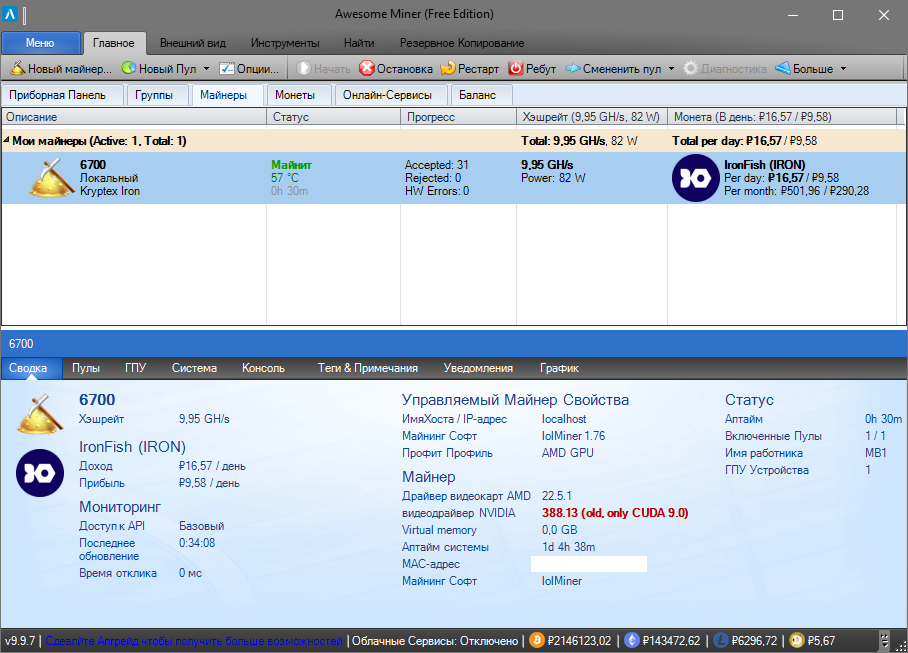
Task: Click the Остановка button label
Action: coord(405,69)
